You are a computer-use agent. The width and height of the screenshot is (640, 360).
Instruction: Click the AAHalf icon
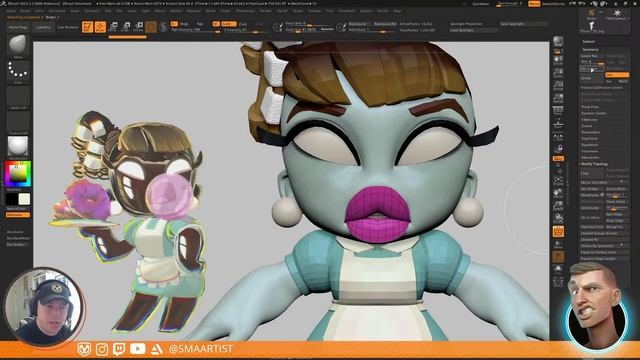(558, 98)
